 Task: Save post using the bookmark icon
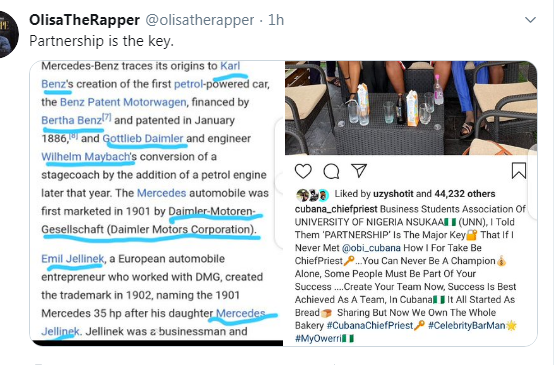pos(519,170)
